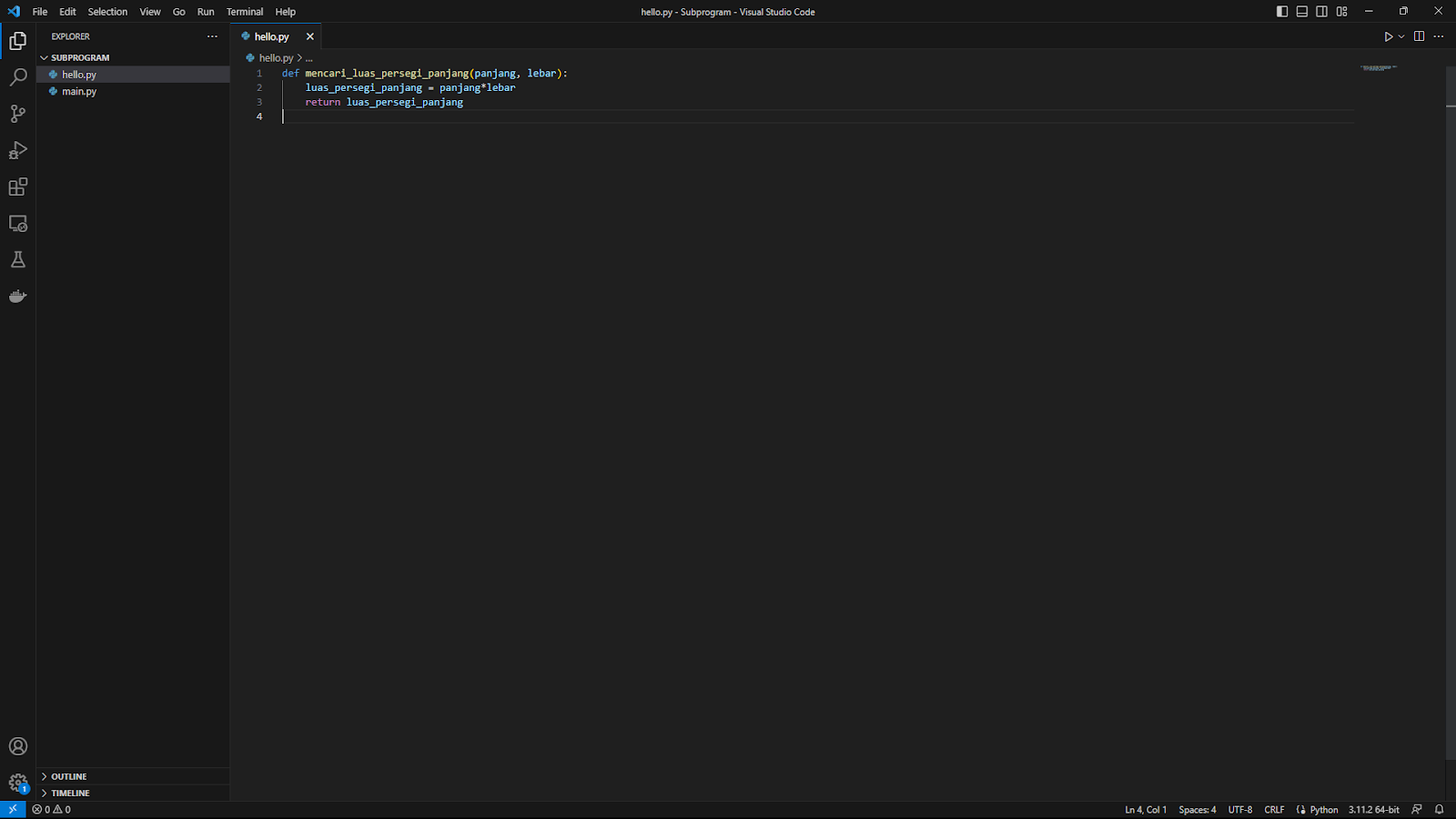
Task: Toggle the bottom Panel layout button
Action: click(x=1302, y=12)
